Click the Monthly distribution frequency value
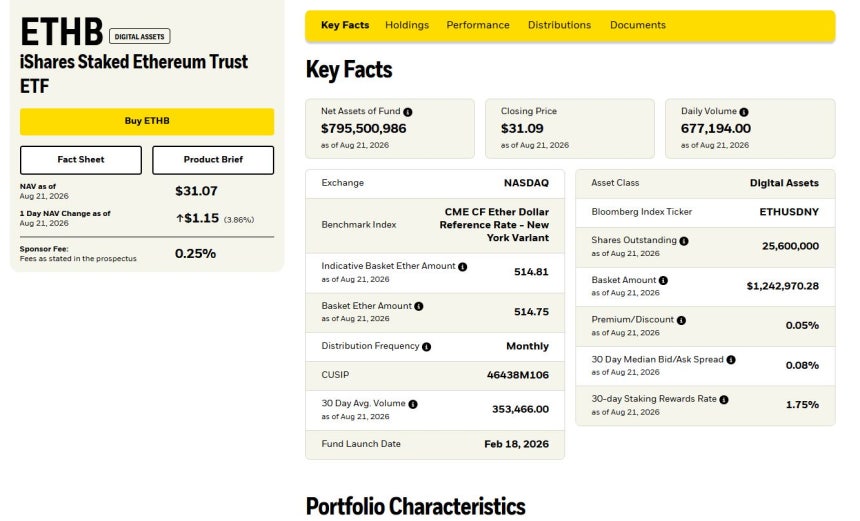The height and width of the screenshot is (521, 860). pyautogui.click(x=528, y=347)
